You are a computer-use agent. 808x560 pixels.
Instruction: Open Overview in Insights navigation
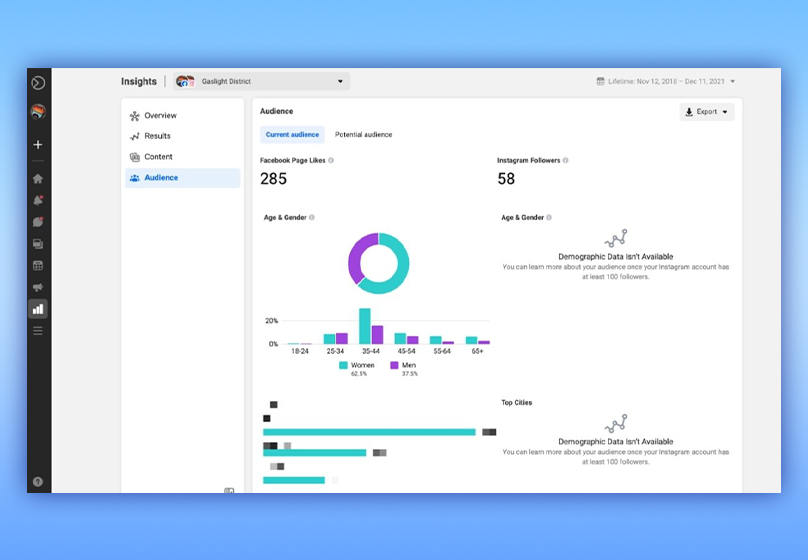(x=160, y=116)
